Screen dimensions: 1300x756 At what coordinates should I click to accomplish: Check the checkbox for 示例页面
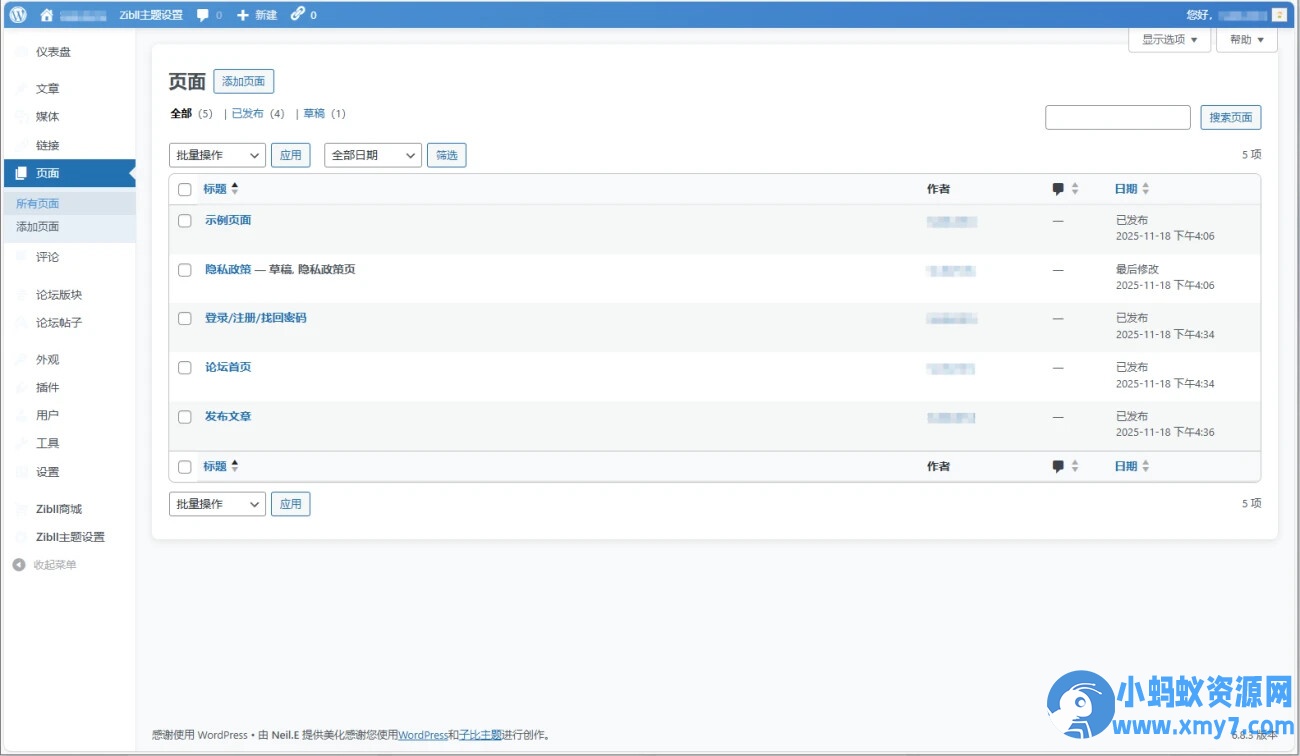tap(185, 221)
